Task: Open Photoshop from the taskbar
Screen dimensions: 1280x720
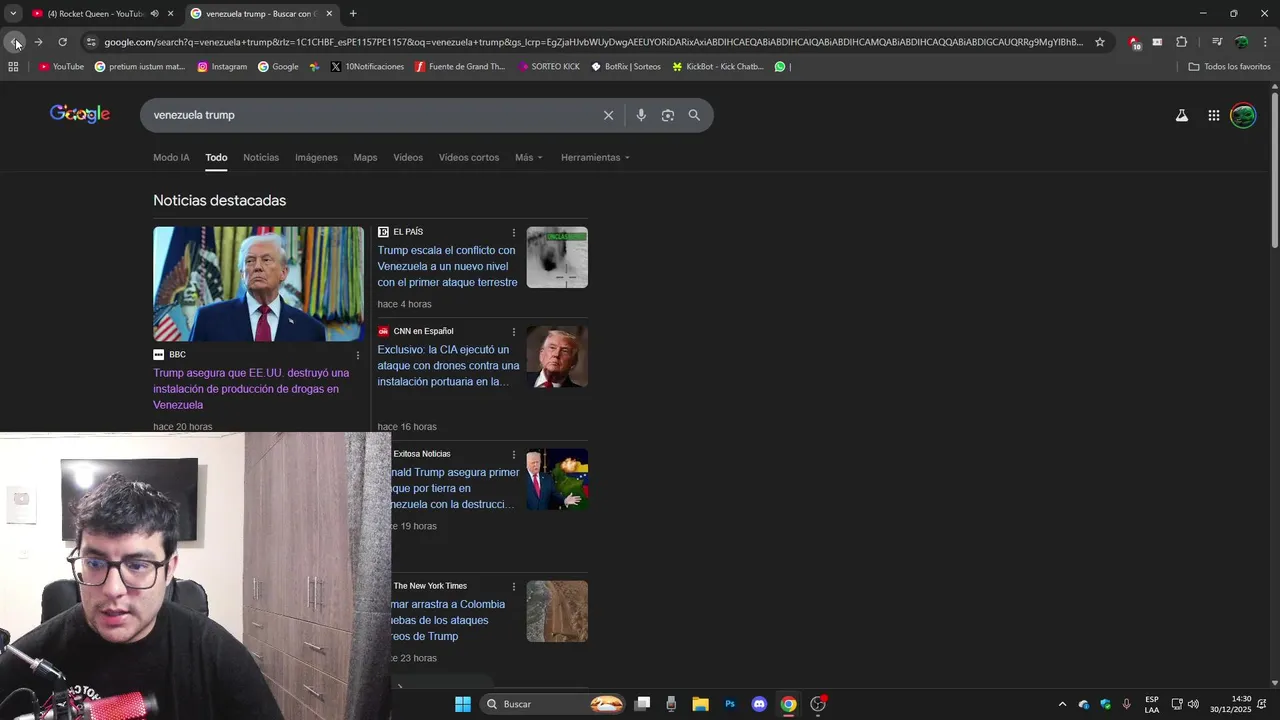Action: (x=730, y=704)
